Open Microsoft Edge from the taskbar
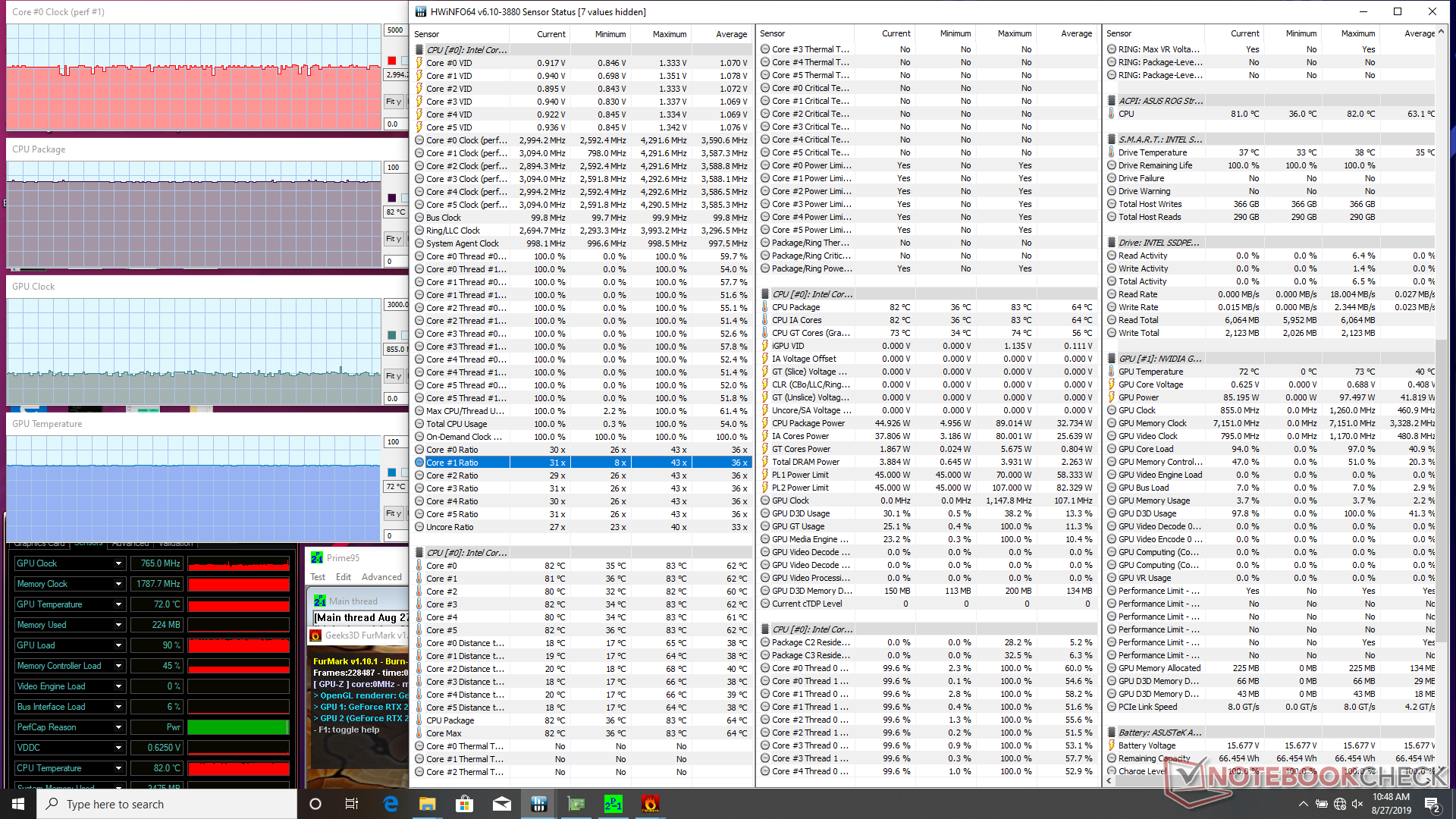This screenshot has width=1456, height=819. tap(391, 804)
